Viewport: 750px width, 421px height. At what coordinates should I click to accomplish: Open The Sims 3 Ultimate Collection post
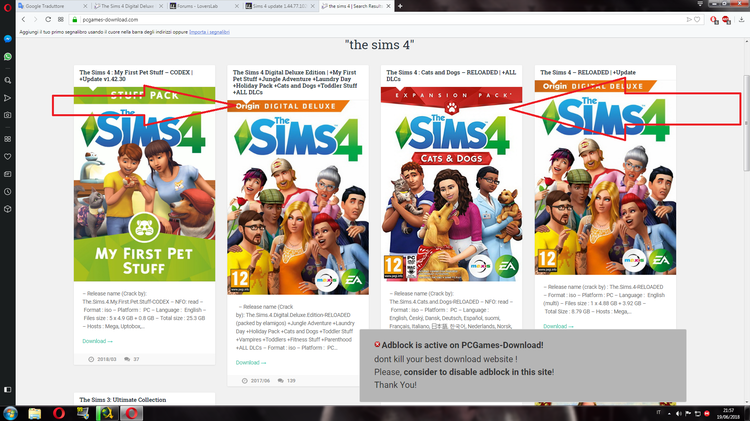pos(122,399)
